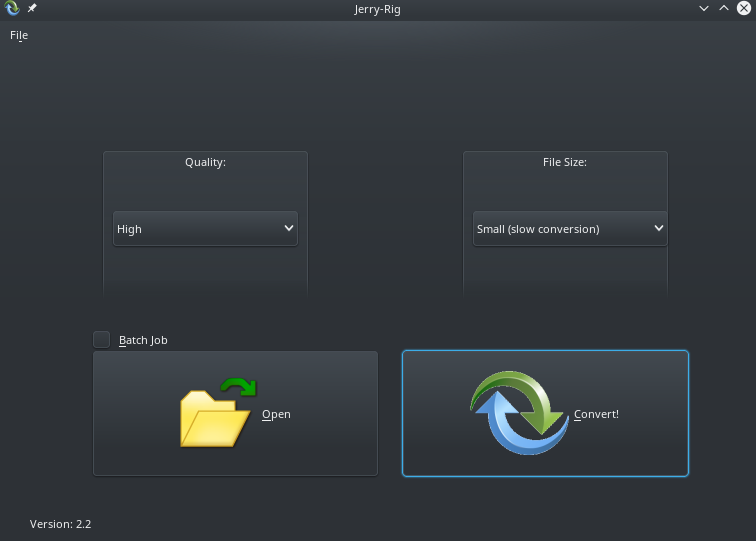Screen dimensions: 756x541
Task: Click the File Size: group label
Action: [564, 162]
